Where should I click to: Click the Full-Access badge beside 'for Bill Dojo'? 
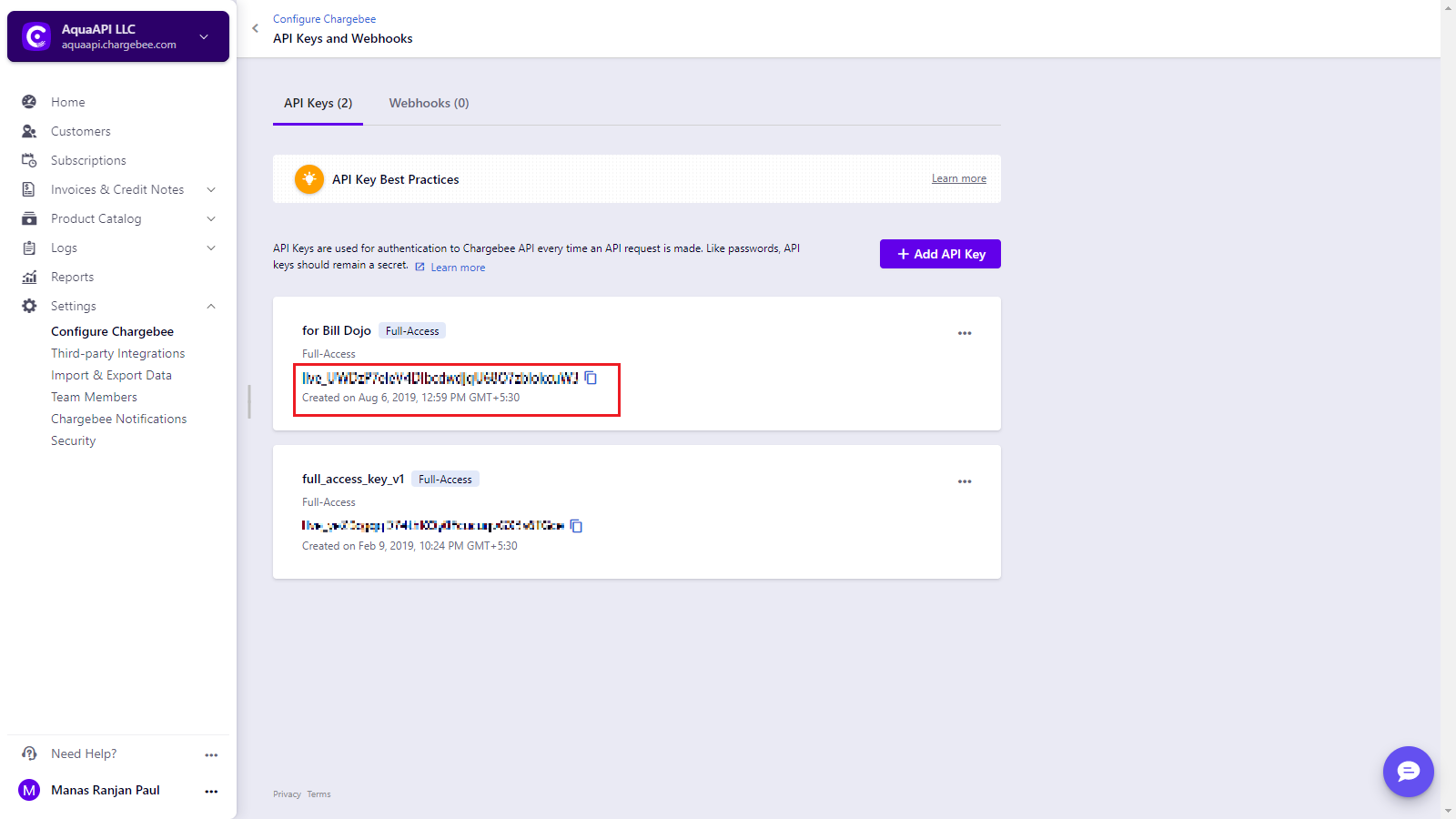pos(412,331)
